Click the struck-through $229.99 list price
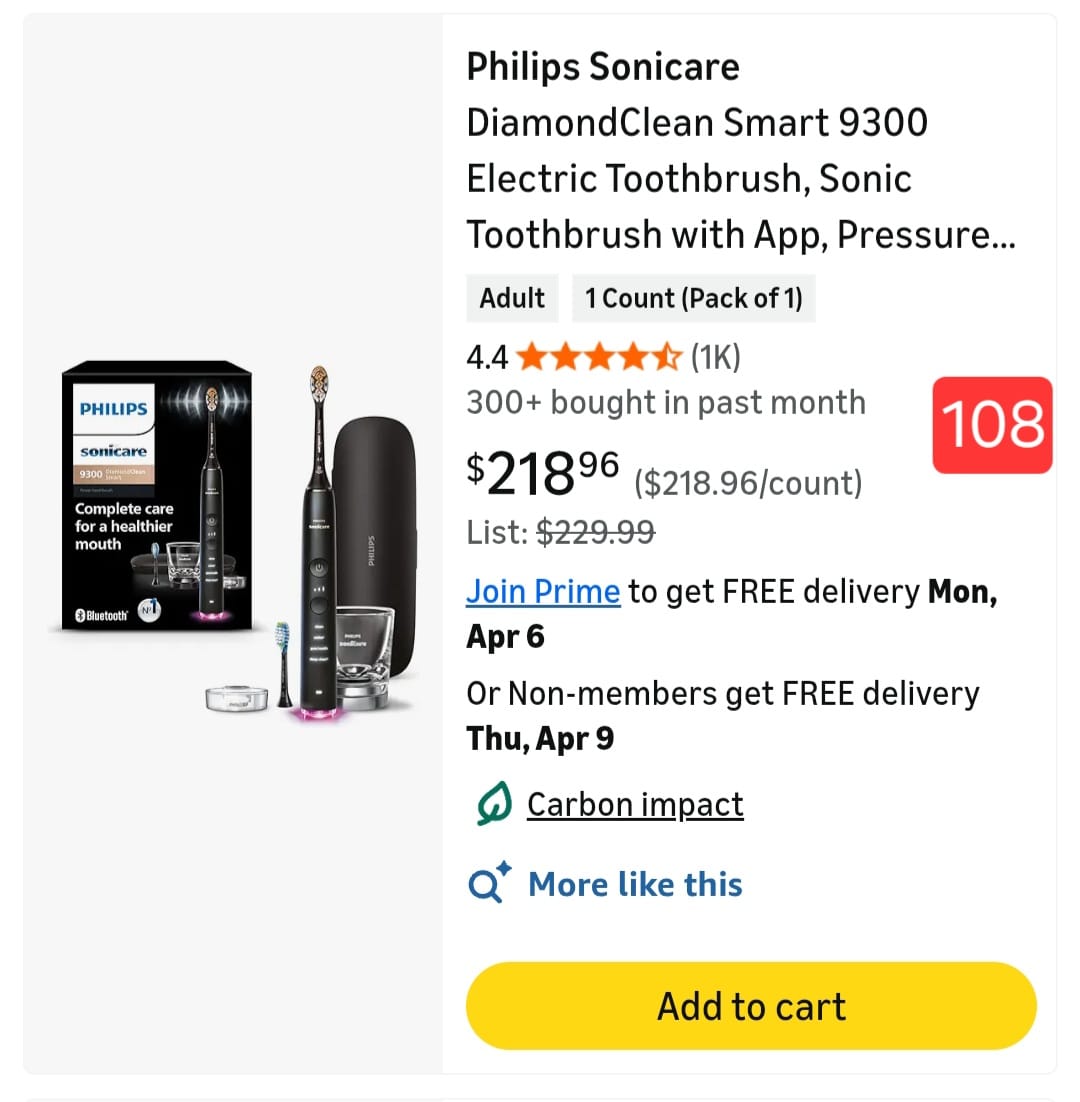This screenshot has width=1080, height=1102. [x=595, y=533]
